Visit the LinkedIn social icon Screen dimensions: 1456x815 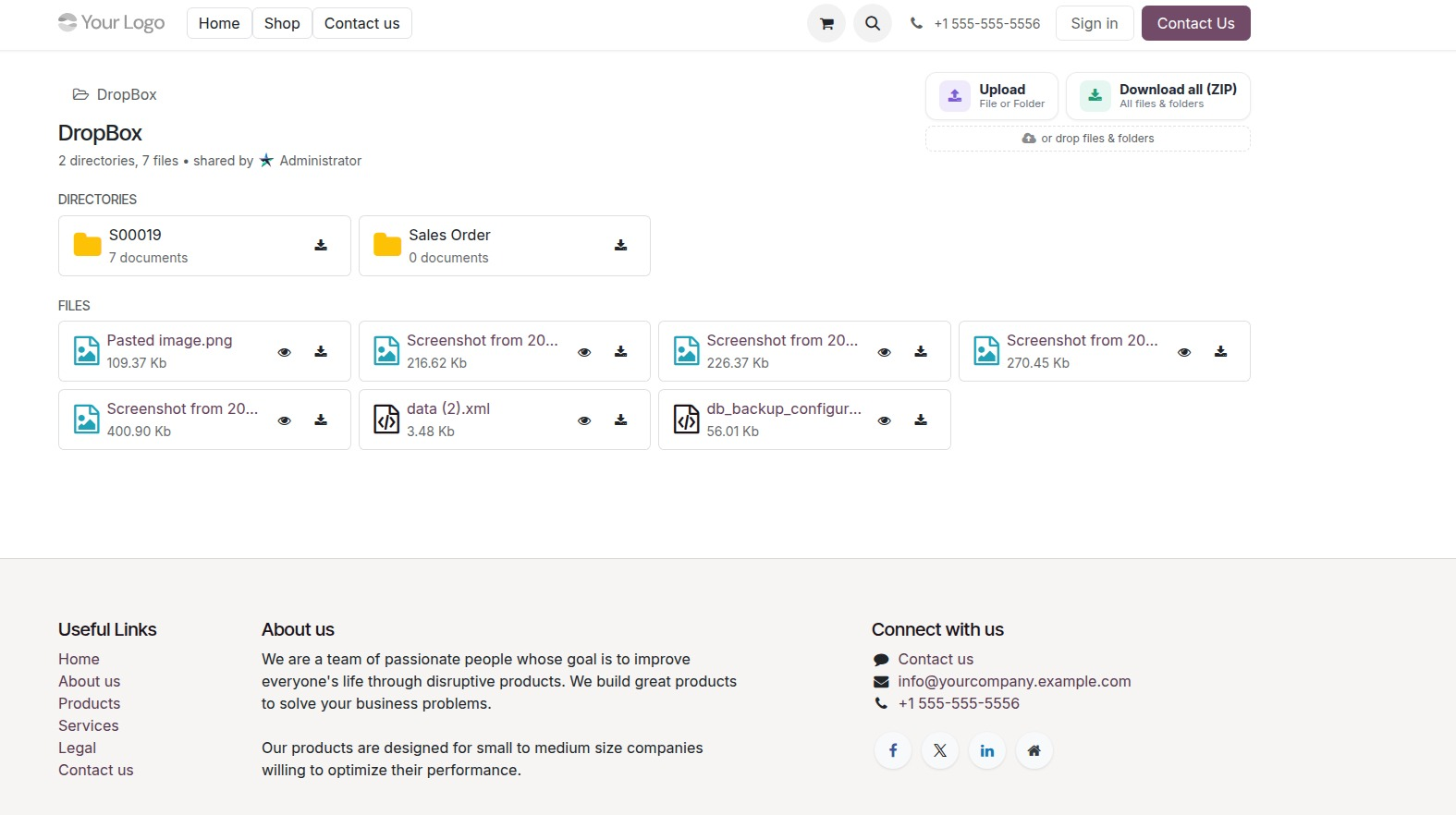click(x=987, y=750)
